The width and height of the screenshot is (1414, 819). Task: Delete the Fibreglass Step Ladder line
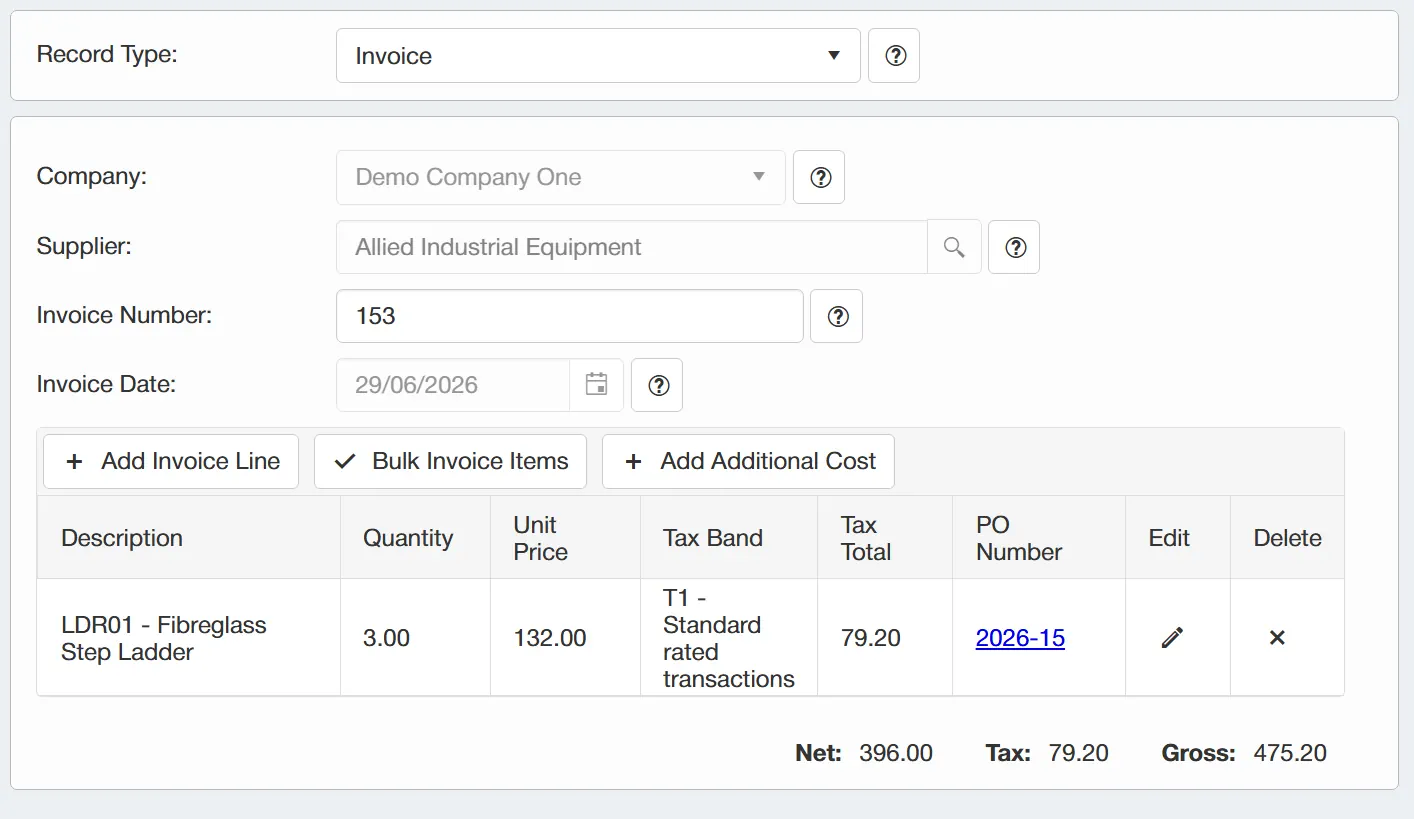pyautogui.click(x=1277, y=637)
